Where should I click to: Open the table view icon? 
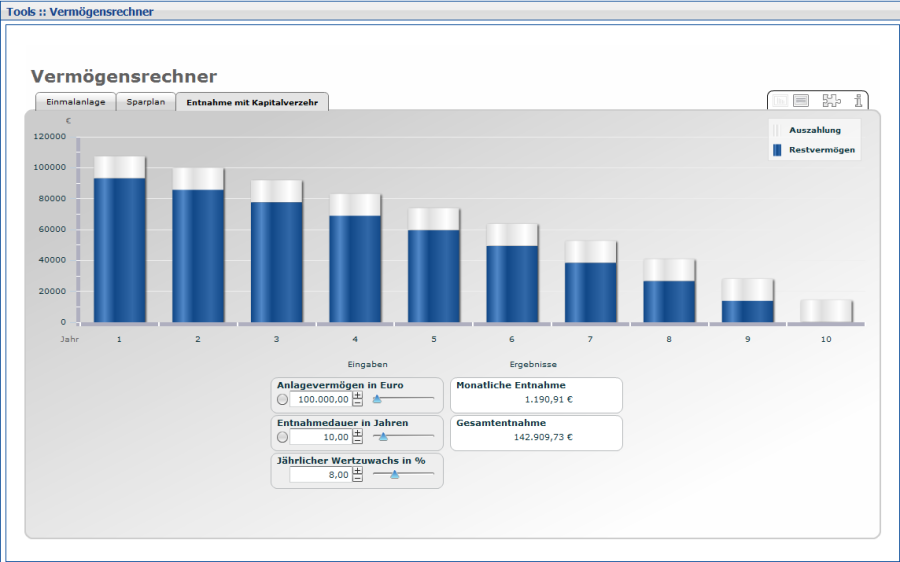pos(801,101)
